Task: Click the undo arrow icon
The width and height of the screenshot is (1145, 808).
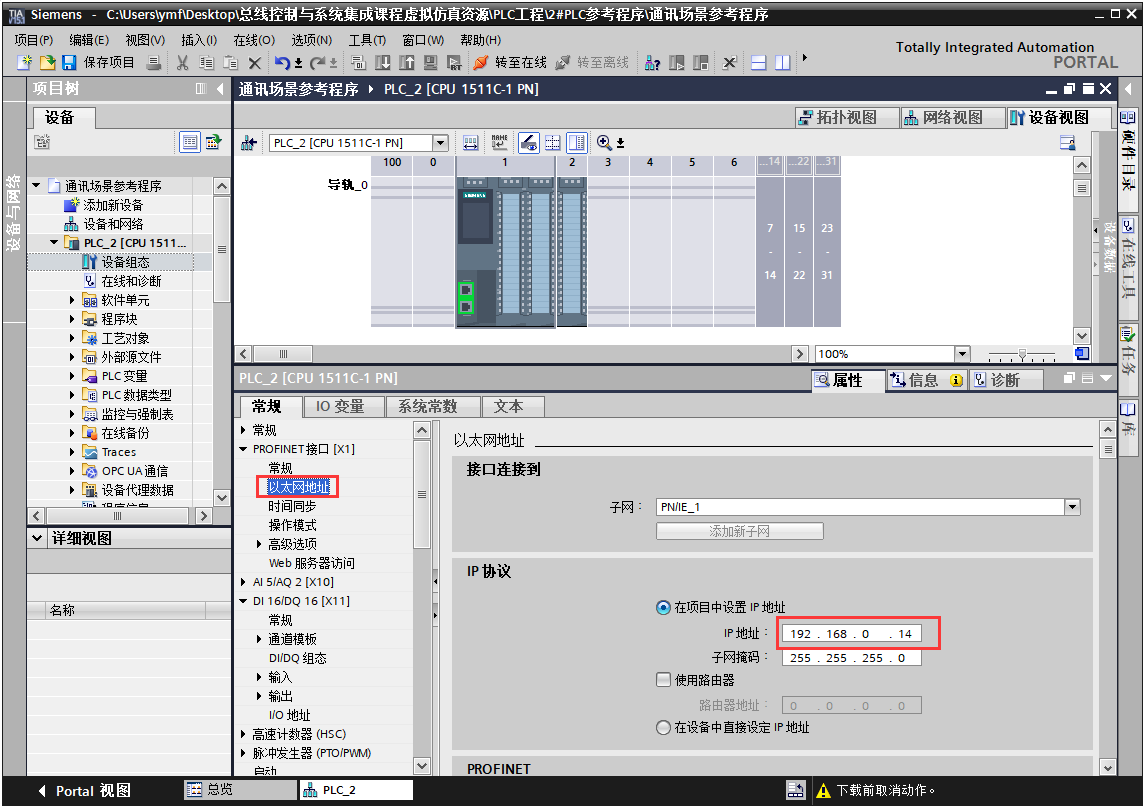Action: (283, 63)
